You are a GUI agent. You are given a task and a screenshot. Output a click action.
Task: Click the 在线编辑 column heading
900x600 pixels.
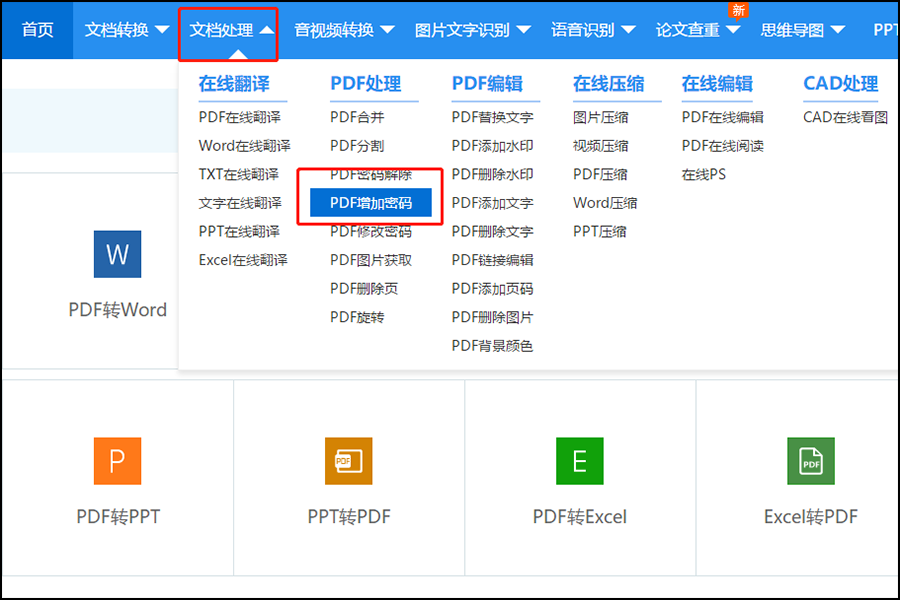tap(717, 84)
